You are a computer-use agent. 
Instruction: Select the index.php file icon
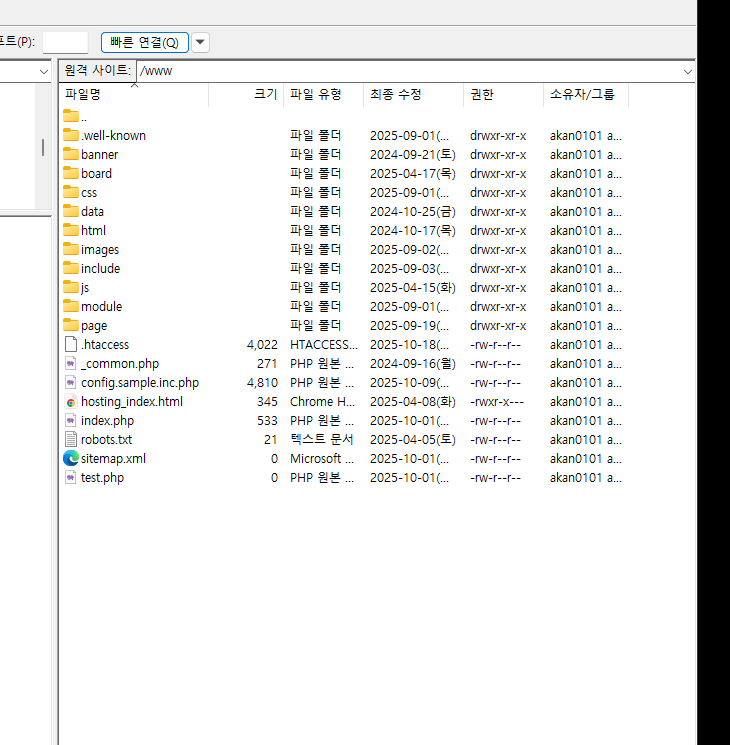(x=70, y=420)
